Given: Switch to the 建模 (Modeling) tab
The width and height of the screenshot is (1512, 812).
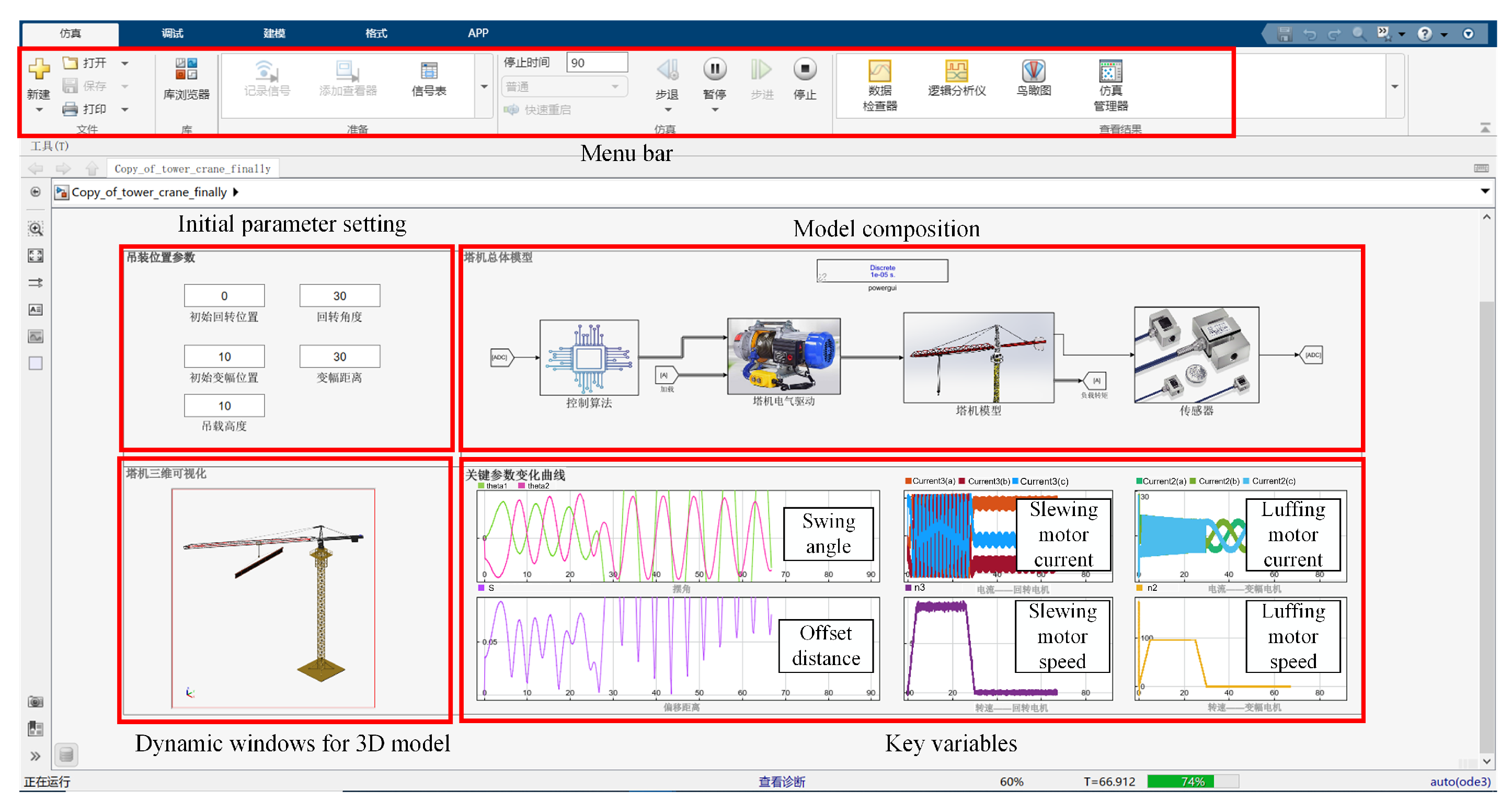Looking at the screenshot, I should (274, 33).
